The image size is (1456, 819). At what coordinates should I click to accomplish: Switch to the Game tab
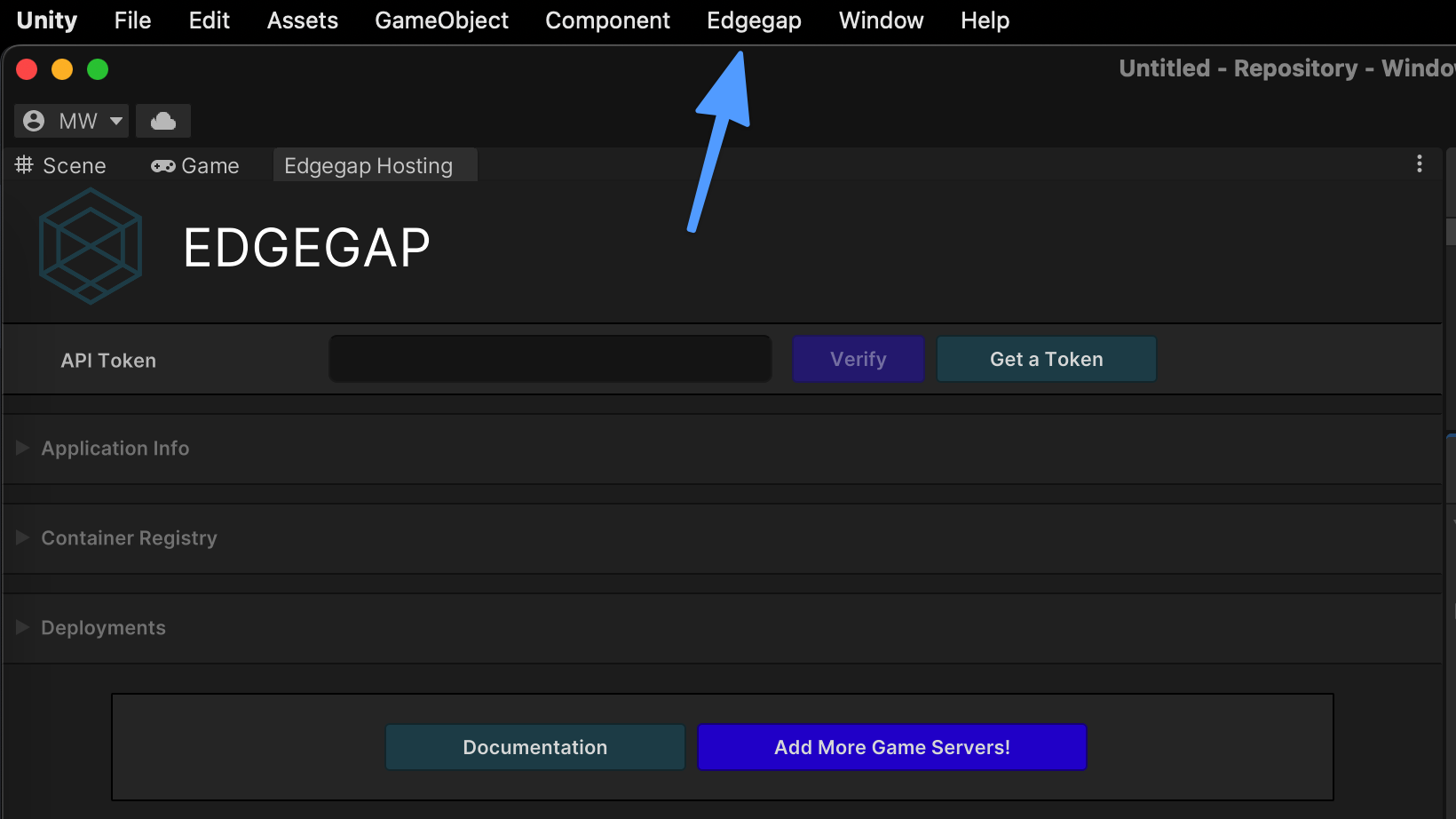coord(195,166)
